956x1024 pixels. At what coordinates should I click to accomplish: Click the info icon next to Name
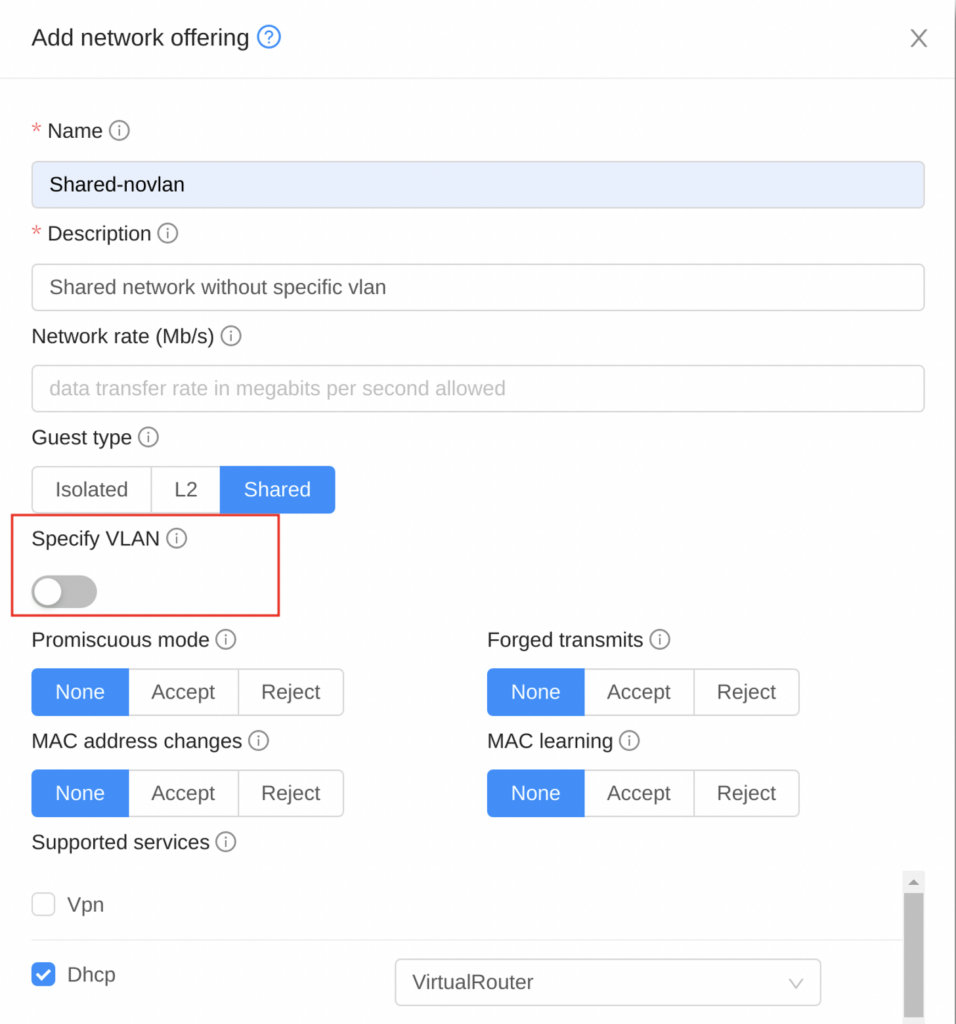[x=119, y=131]
